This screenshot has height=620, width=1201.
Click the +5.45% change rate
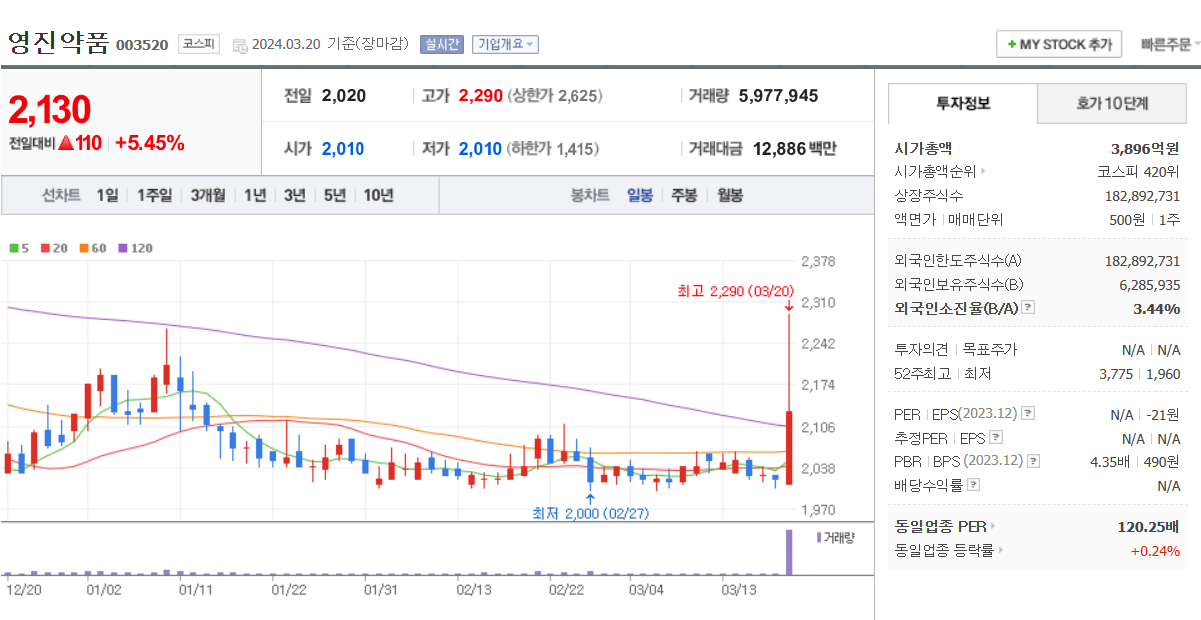pyautogui.click(x=150, y=143)
